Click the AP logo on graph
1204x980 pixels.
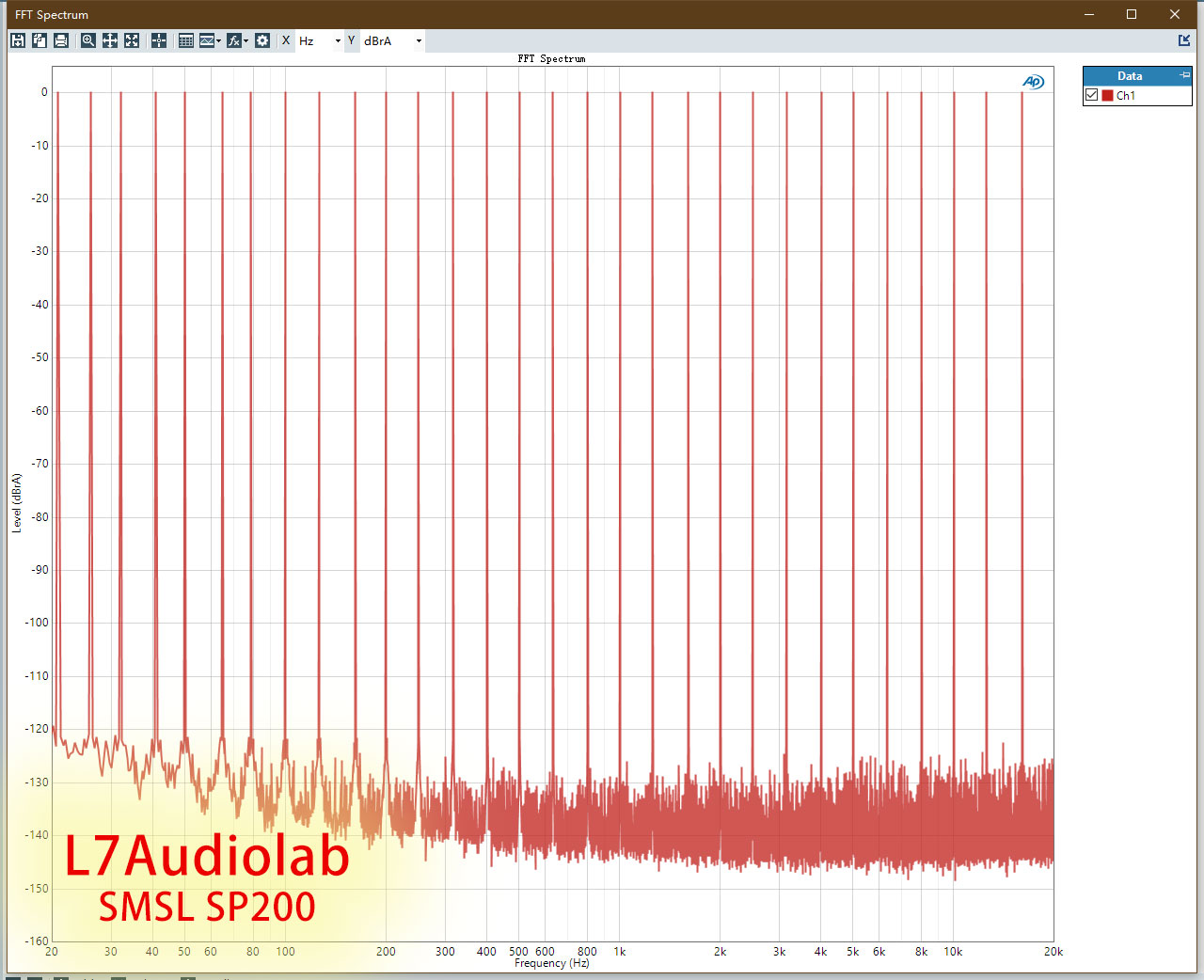point(1033,82)
